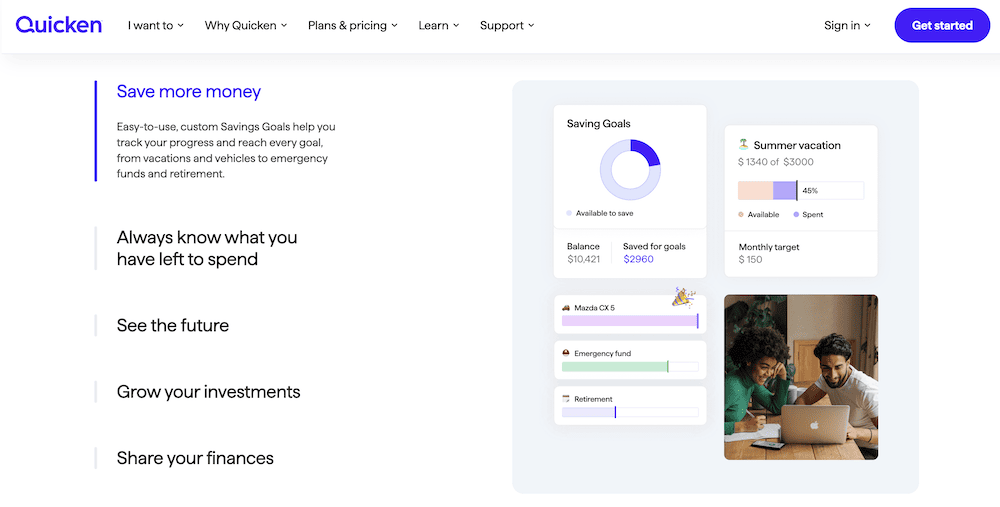The image size is (1000, 507).
Task: Click the Quicken logo
Action: (59, 25)
